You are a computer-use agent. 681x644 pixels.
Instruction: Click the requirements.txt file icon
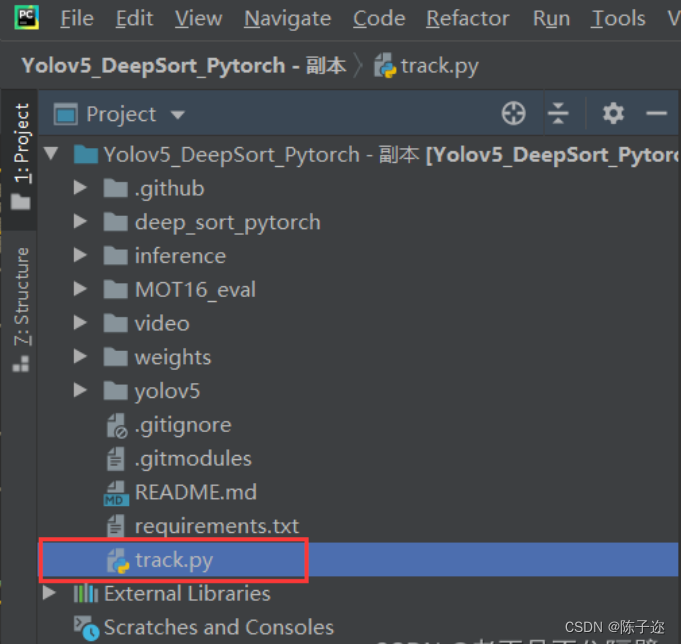click(116, 526)
